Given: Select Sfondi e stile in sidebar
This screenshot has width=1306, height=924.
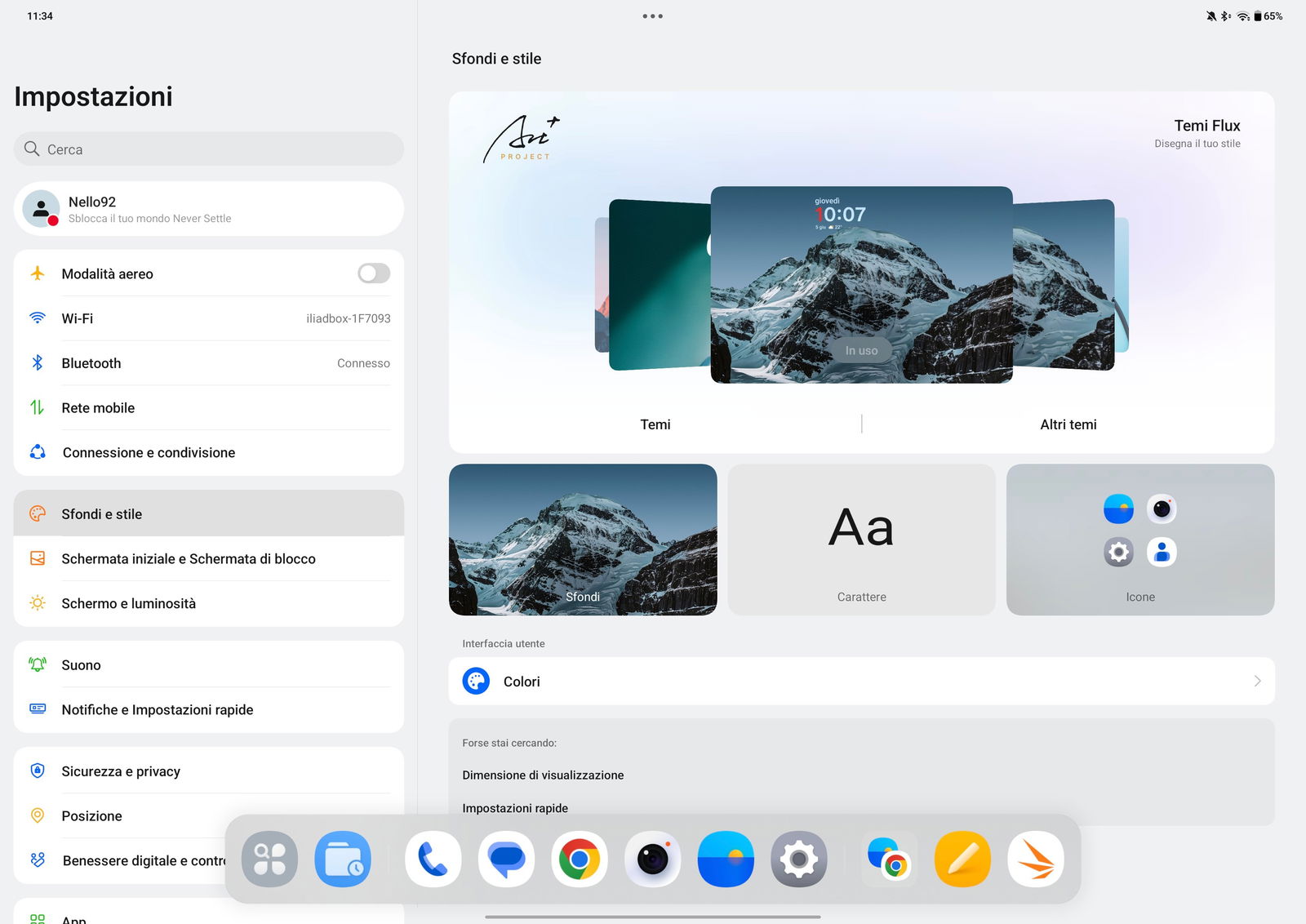Looking at the screenshot, I should tap(209, 513).
